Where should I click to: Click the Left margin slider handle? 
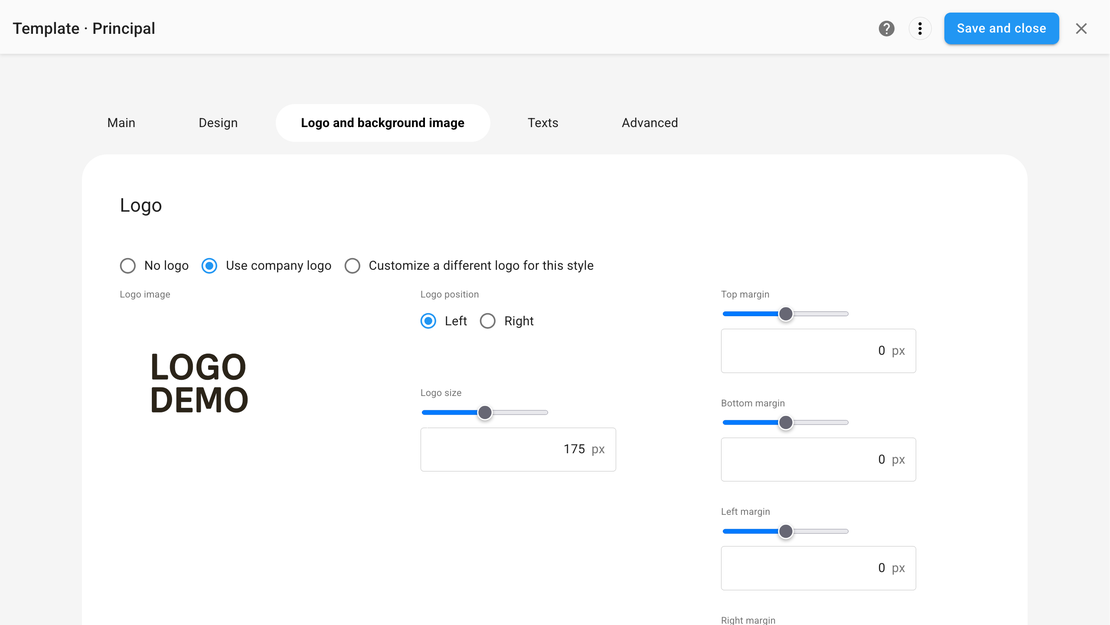pyautogui.click(x=786, y=532)
